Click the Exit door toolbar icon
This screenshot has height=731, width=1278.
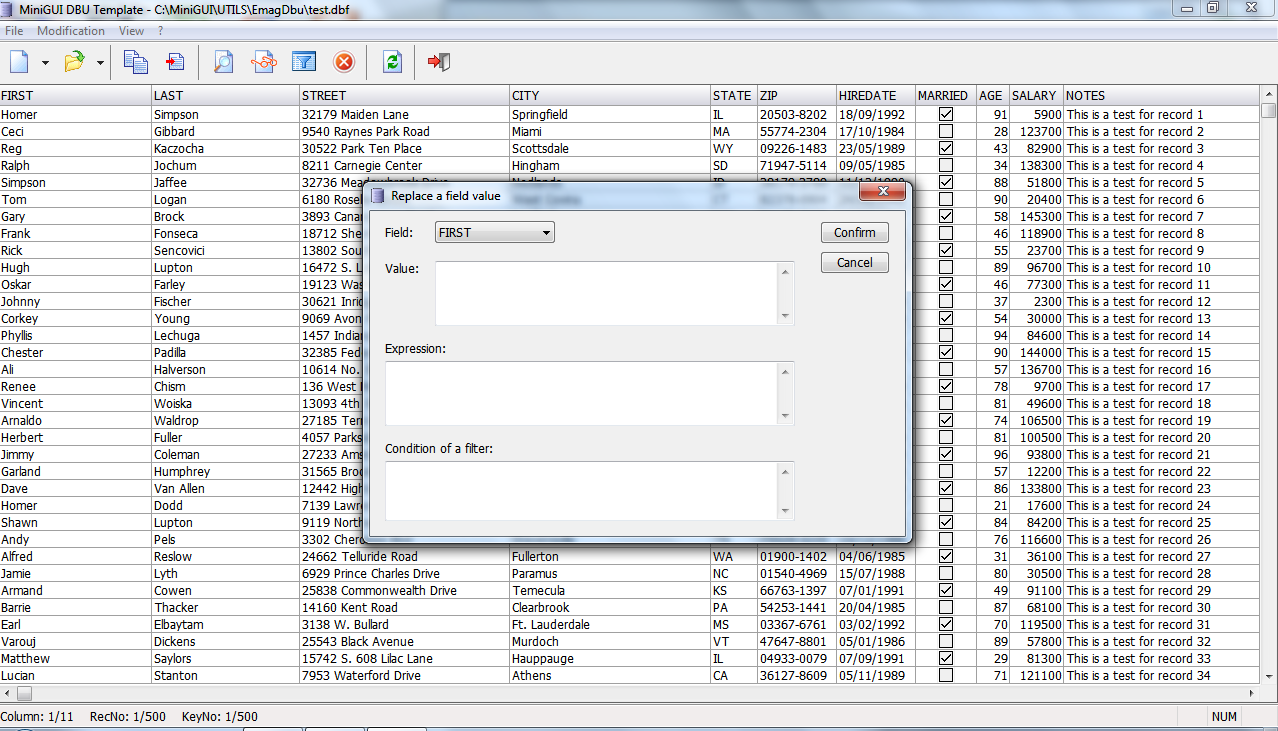(438, 62)
